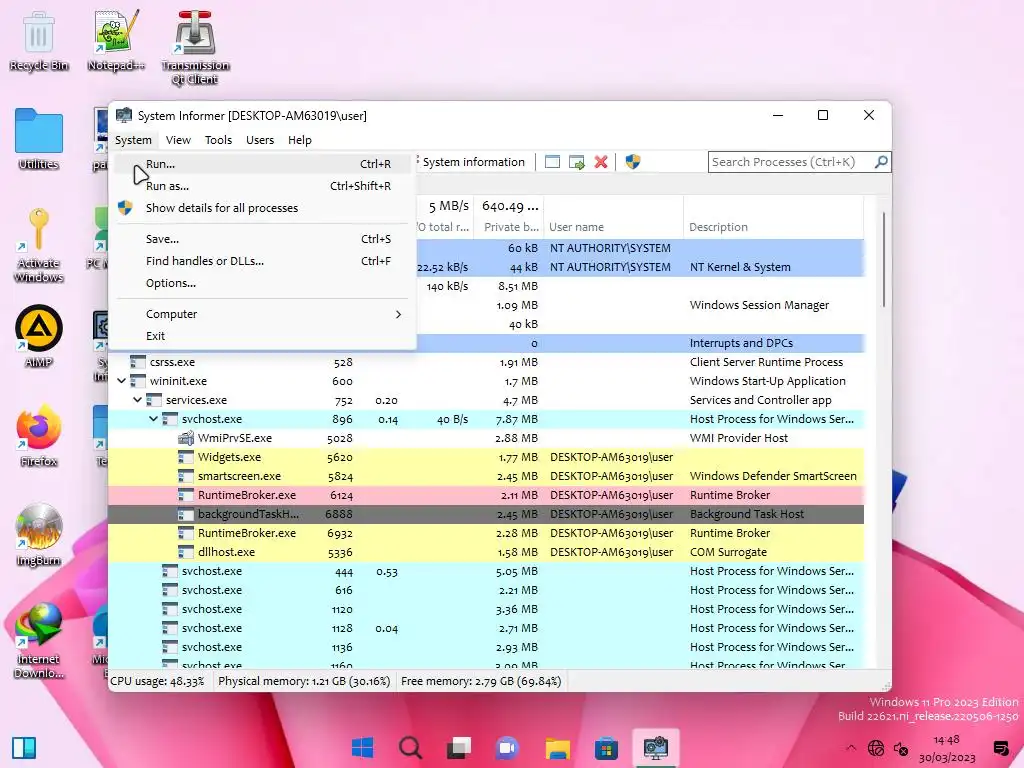This screenshot has width=1024, height=768.
Task: Select the dllhost.exe process row
Action: tap(486, 552)
